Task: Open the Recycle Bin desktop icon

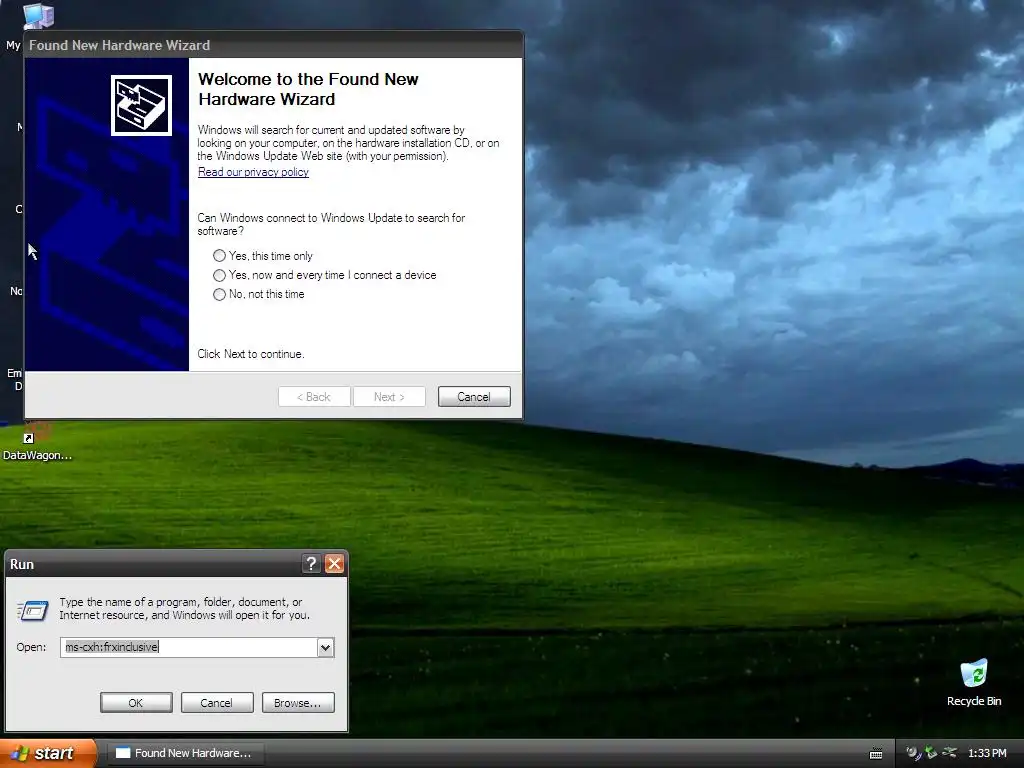Action: point(974,683)
